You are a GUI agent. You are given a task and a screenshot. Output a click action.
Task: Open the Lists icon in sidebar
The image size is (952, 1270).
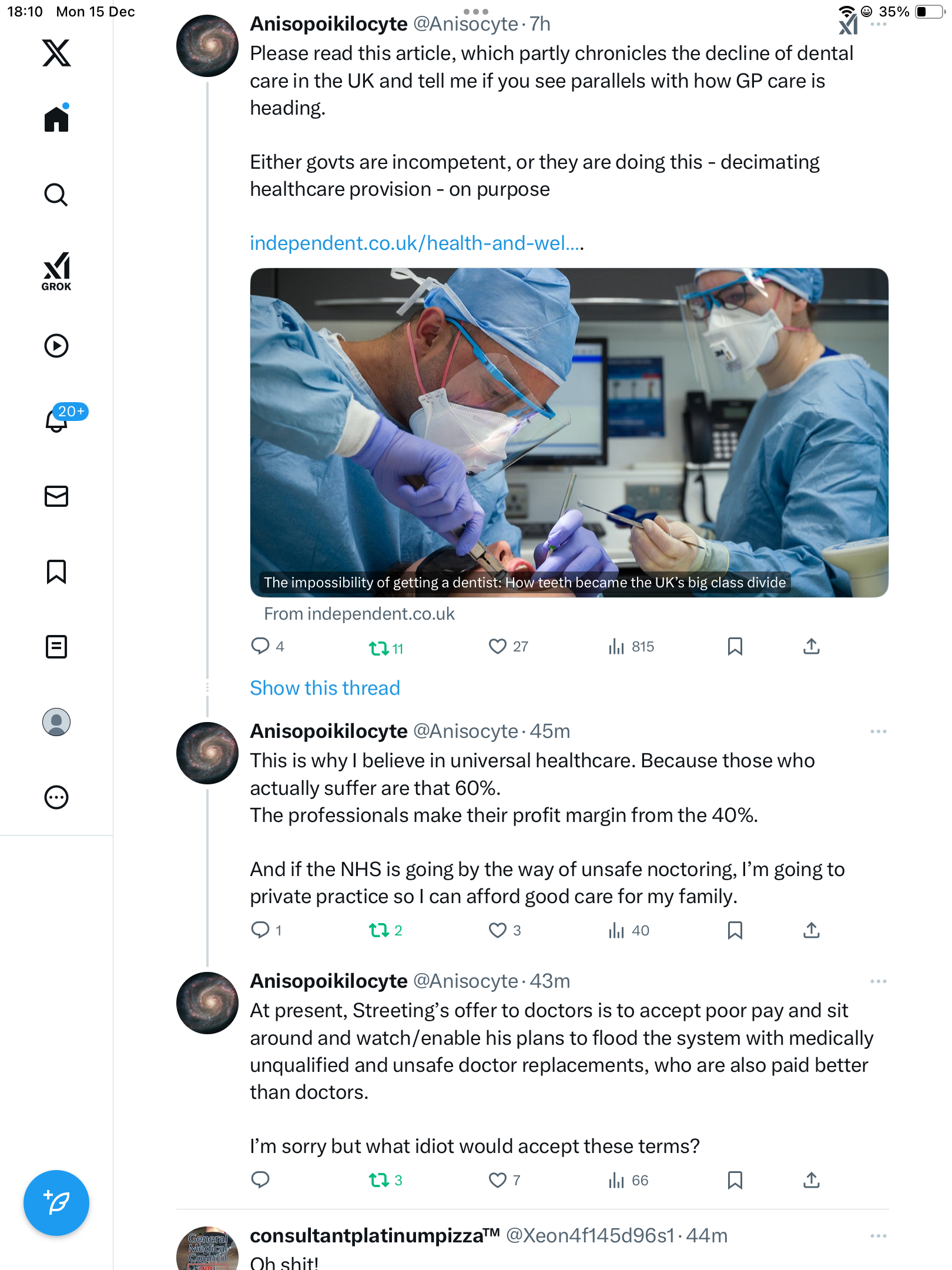[x=56, y=647]
